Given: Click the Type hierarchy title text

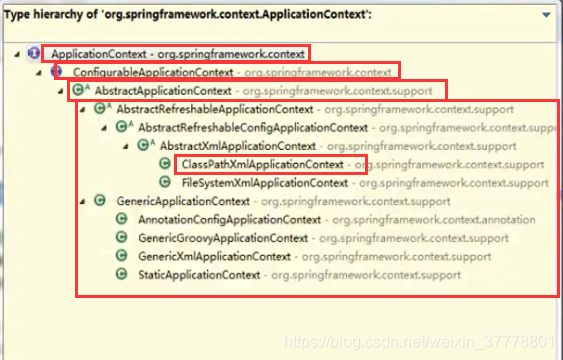Looking at the screenshot, I should (187, 15).
